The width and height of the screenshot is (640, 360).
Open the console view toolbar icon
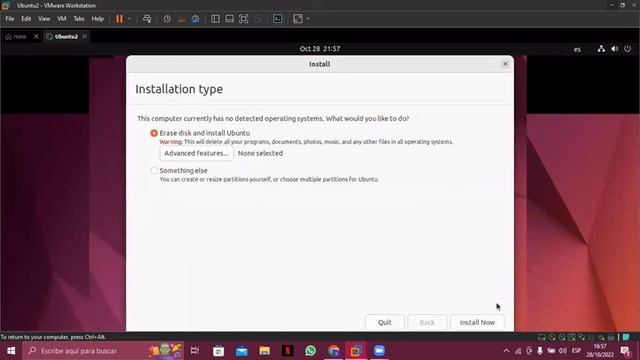pyautogui.click(x=278, y=19)
